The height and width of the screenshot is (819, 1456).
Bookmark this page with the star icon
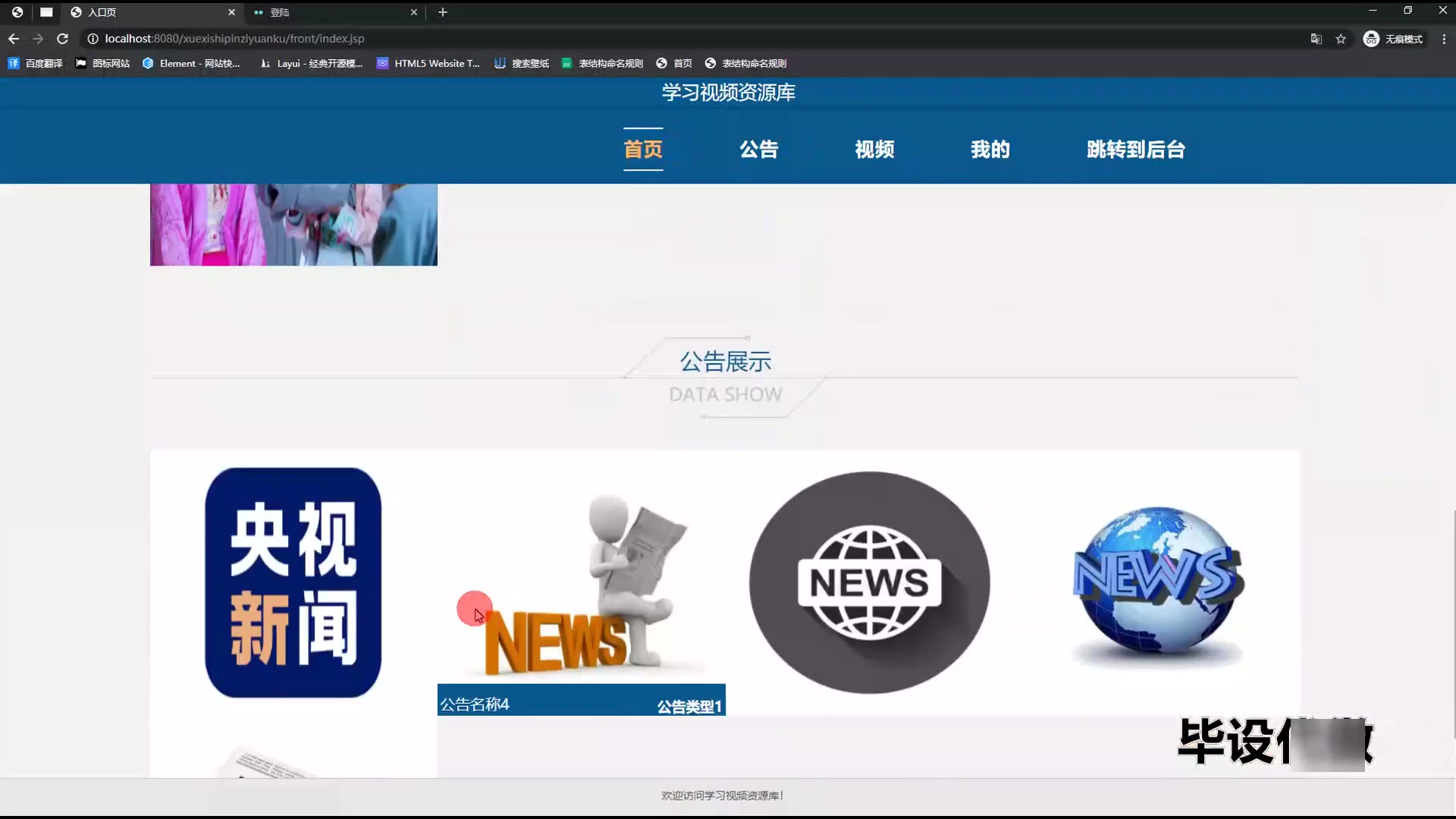coord(1341,39)
